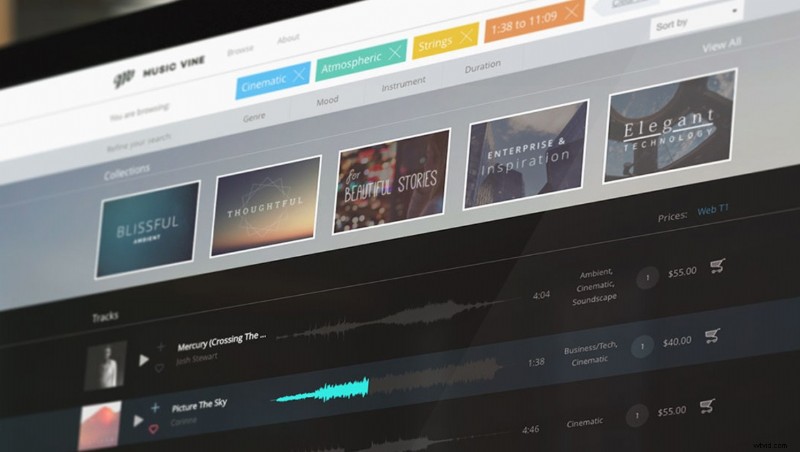The width and height of the screenshot is (800, 452).
Task: Add Mercury track with plus icon
Action: click(161, 347)
